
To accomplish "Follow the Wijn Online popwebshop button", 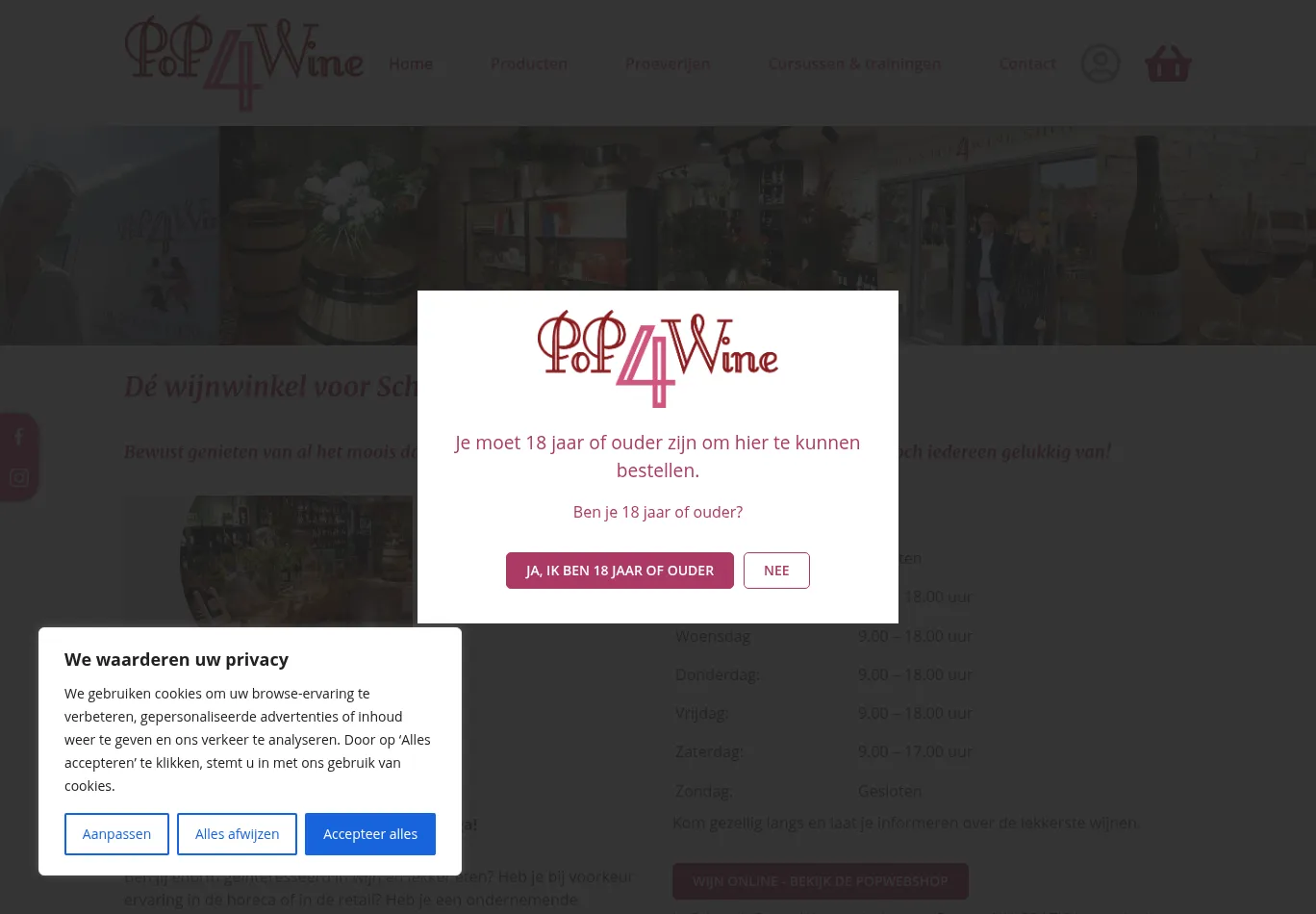I will (821, 881).
